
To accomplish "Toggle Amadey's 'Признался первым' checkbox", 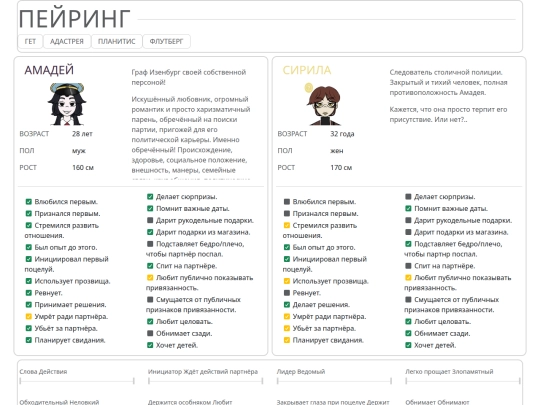I will 29,214.
